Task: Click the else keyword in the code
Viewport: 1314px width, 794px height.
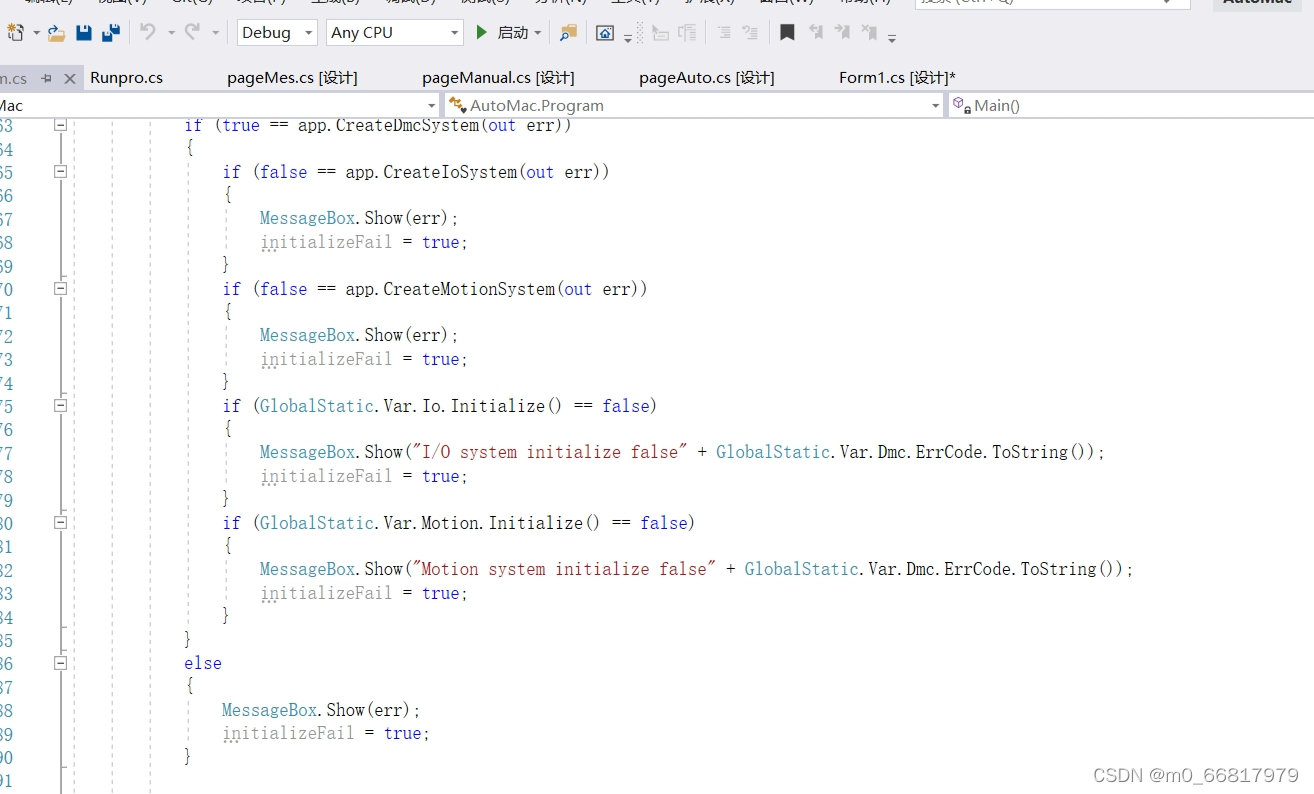Action: pyautogui.click(x=203, y=663)
